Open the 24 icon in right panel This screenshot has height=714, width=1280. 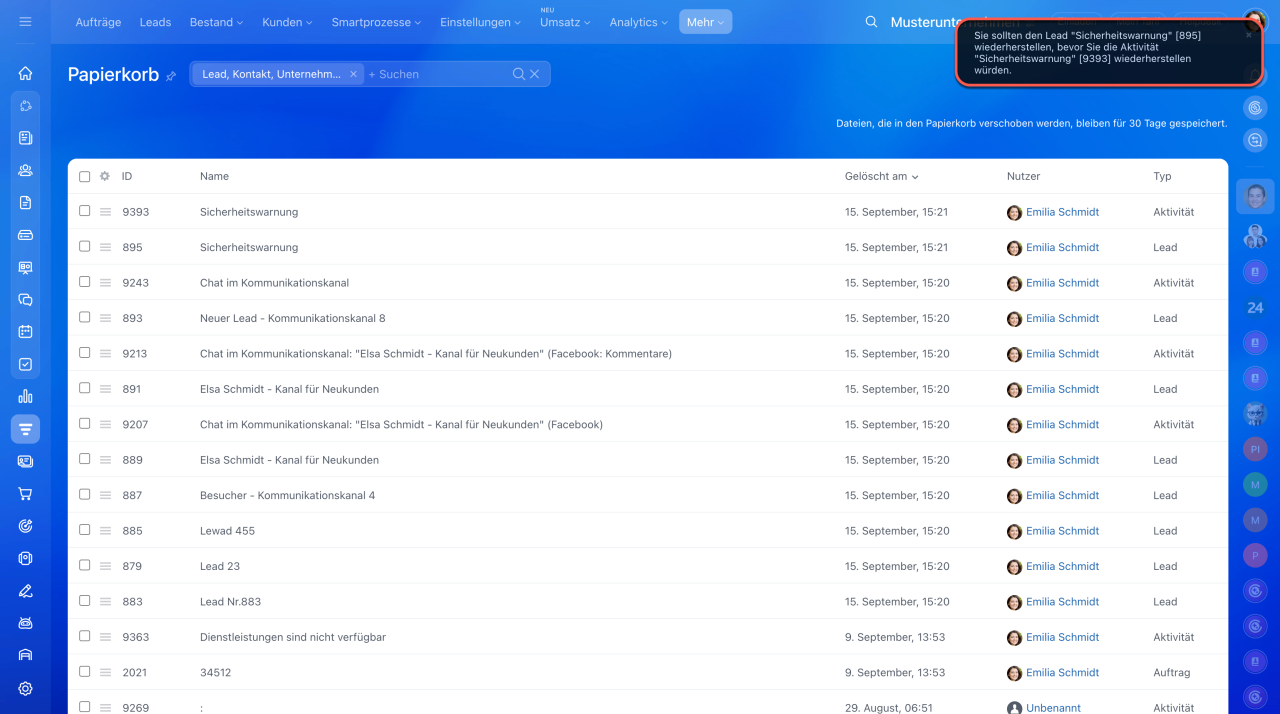[x=1255, y=307]
